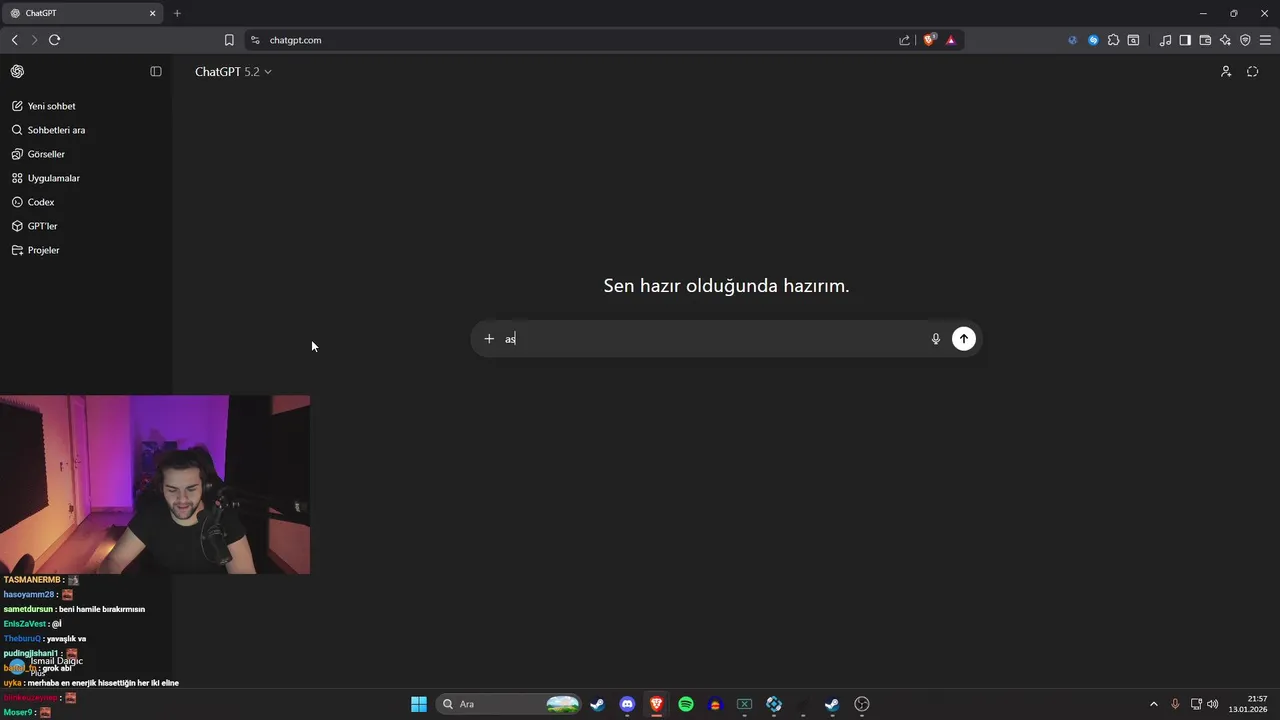Viewport: 1280px width, 720px height.
Task: Open Brave Shields lion icon
Action: coord(929,40)
